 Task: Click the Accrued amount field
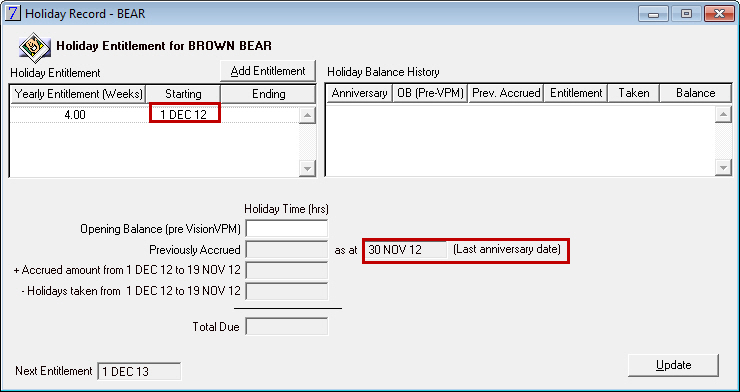pos(286,270)
